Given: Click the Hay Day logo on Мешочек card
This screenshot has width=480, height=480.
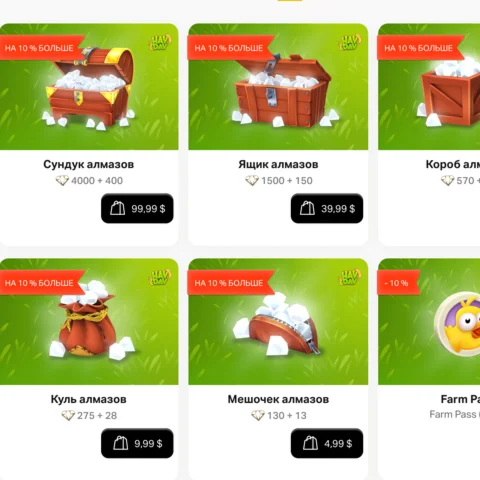Looking at the screenshot, I should click(x=350, y=278).
